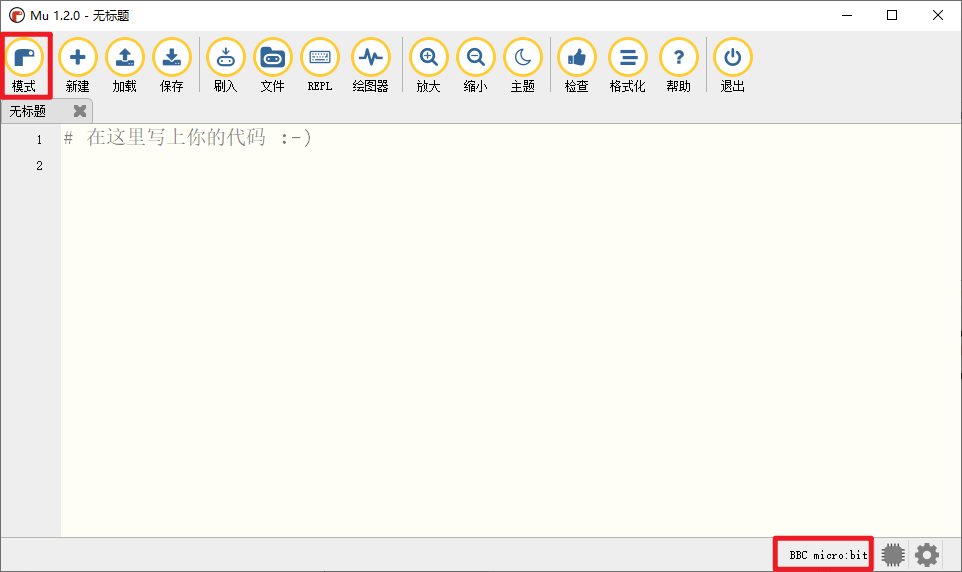Screen dimensions: 962x572
Task: Select the 无标题 file tab
Action: (x=29, y=111)
